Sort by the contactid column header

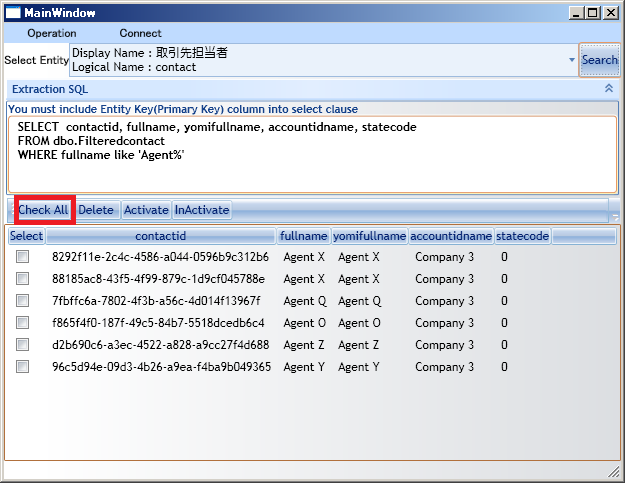point(161,236)
